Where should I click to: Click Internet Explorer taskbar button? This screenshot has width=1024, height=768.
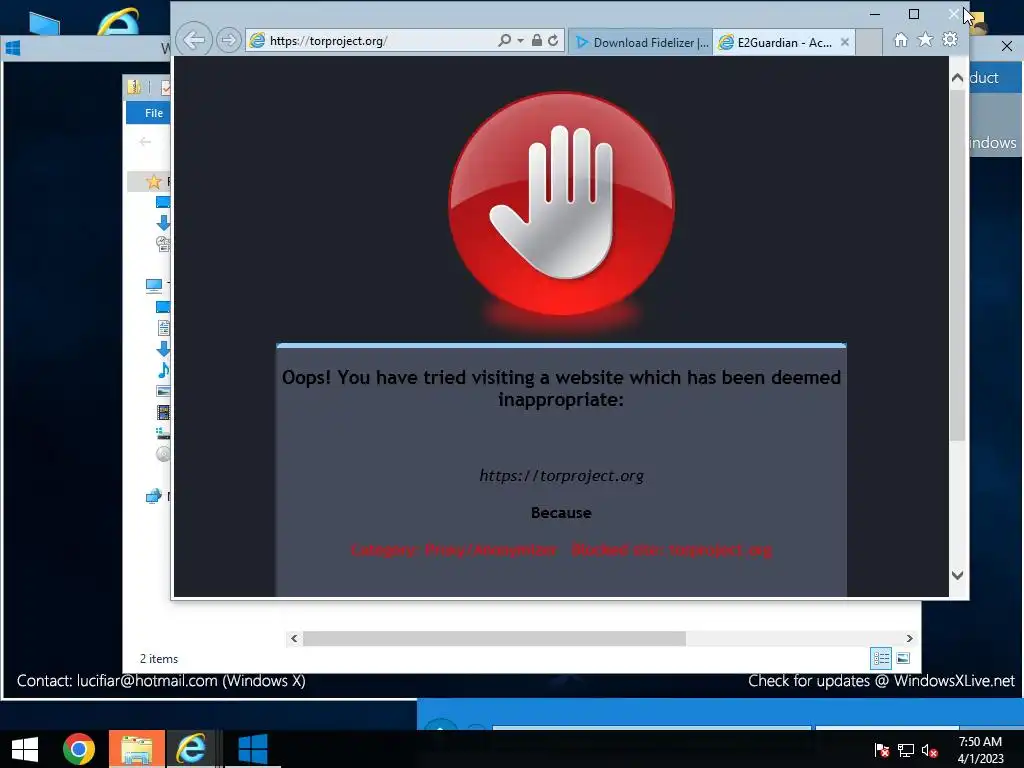pyautogui.click(x=192, y=749)
